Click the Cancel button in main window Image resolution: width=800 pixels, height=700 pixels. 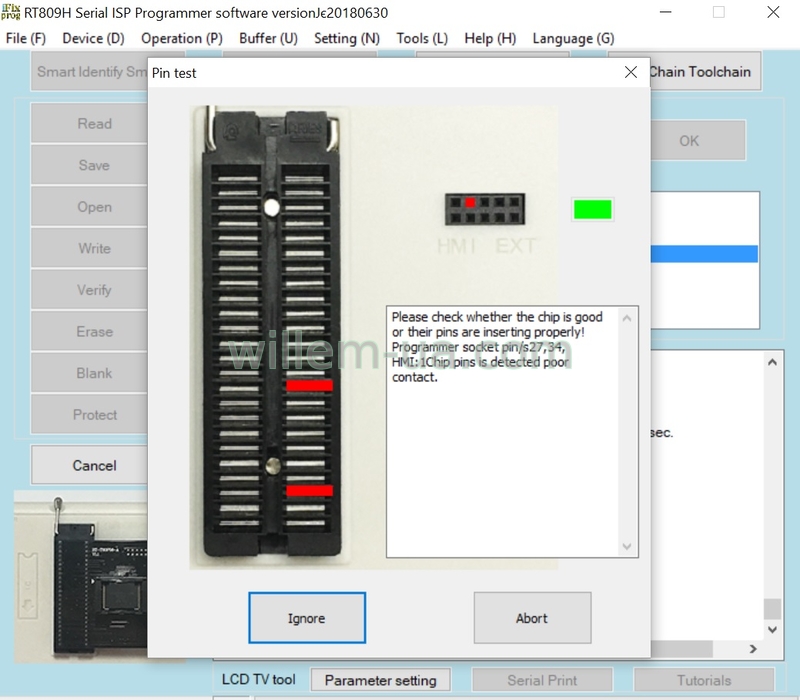pyautogui.click(x=89, y=465)
